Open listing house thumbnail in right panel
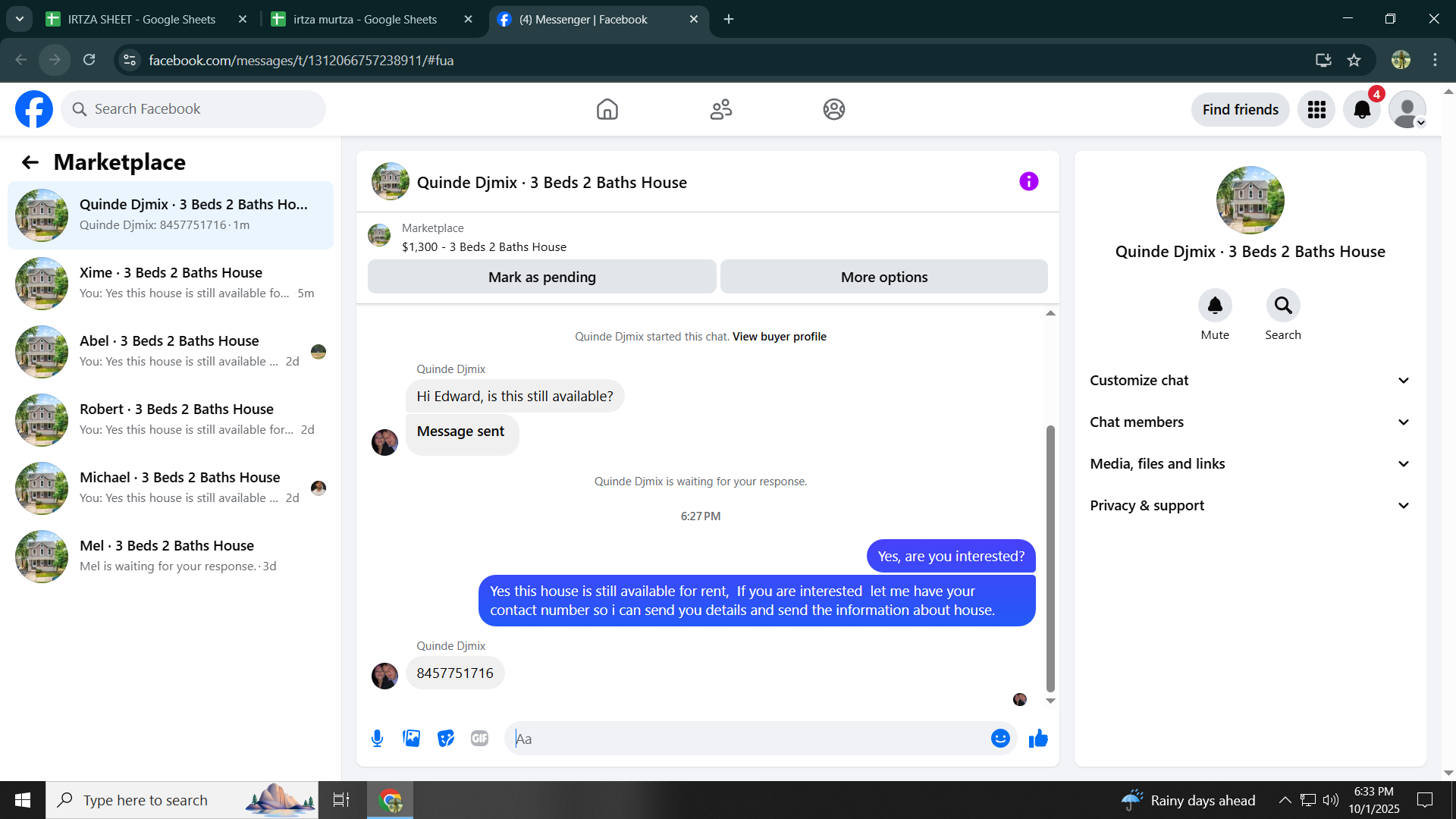Screen dimensions: 1456x819 click(x=1250, y=200)
